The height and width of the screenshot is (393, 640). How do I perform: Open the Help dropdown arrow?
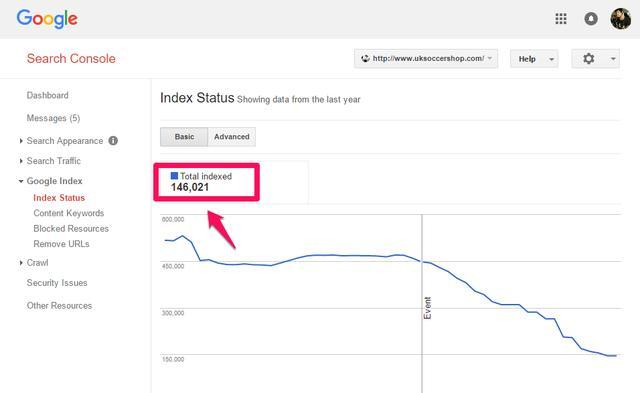(x=551, y=59)
